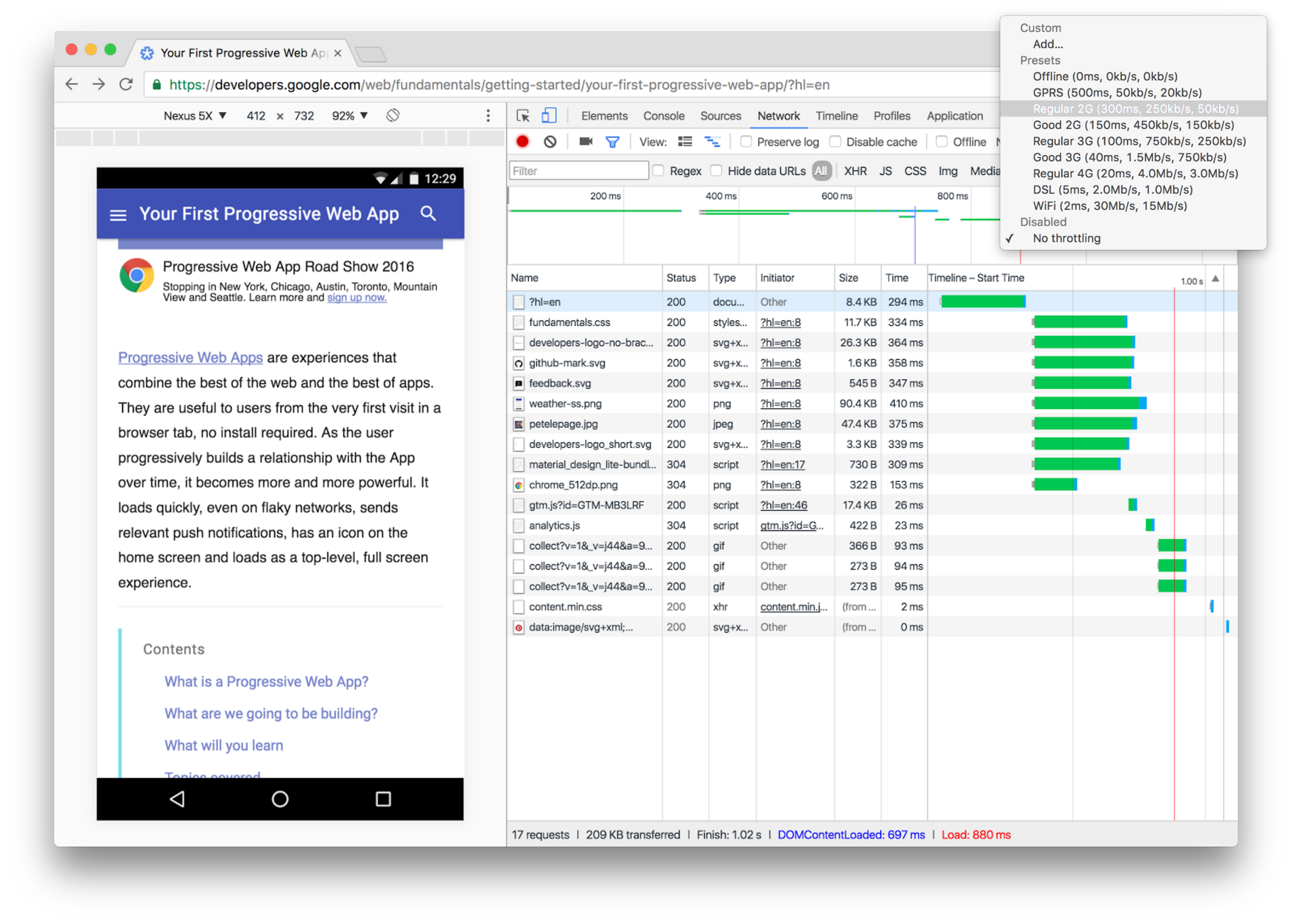Toggle the overview waterfall view icon
The height and width of the screenshot is (924, 1312).
coord(712,141)
